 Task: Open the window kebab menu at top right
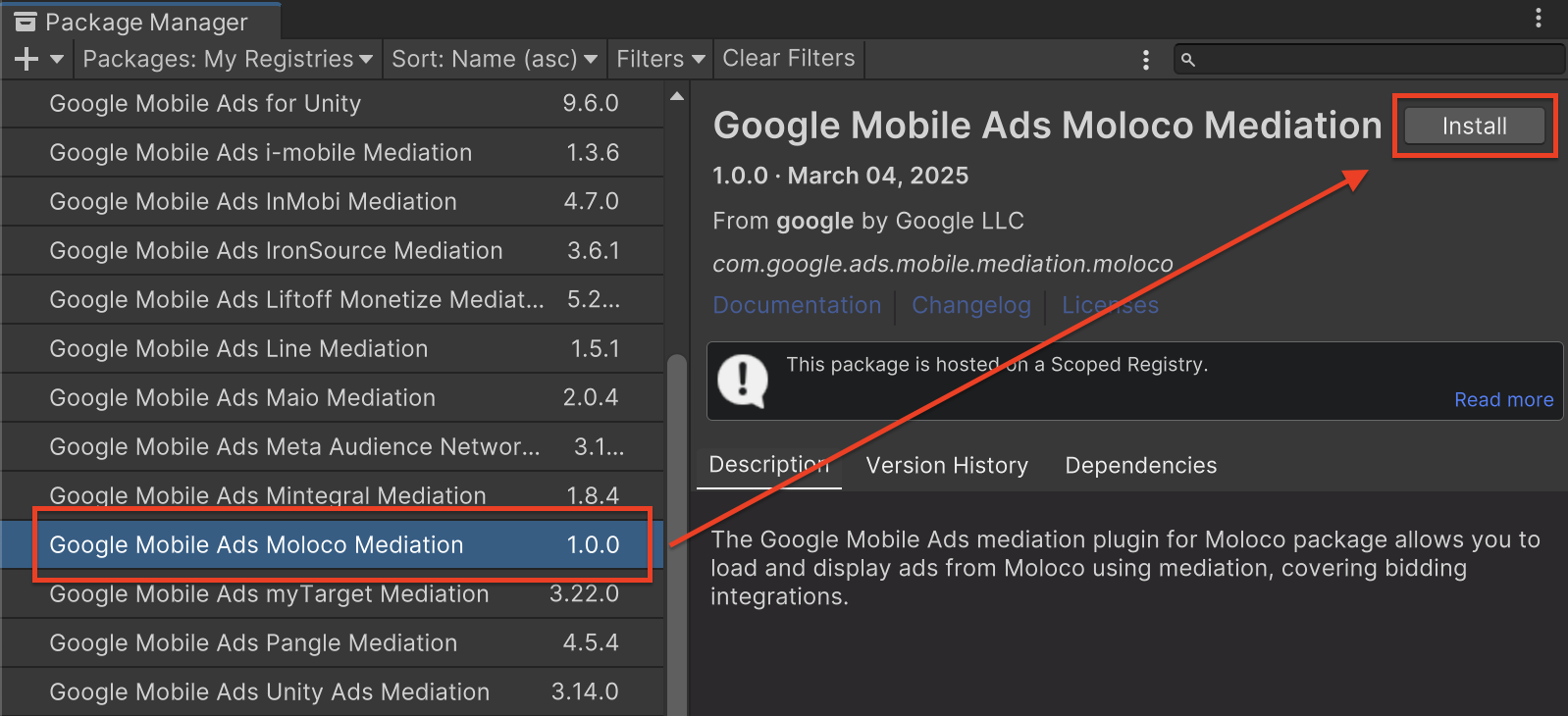[1538, 18]
